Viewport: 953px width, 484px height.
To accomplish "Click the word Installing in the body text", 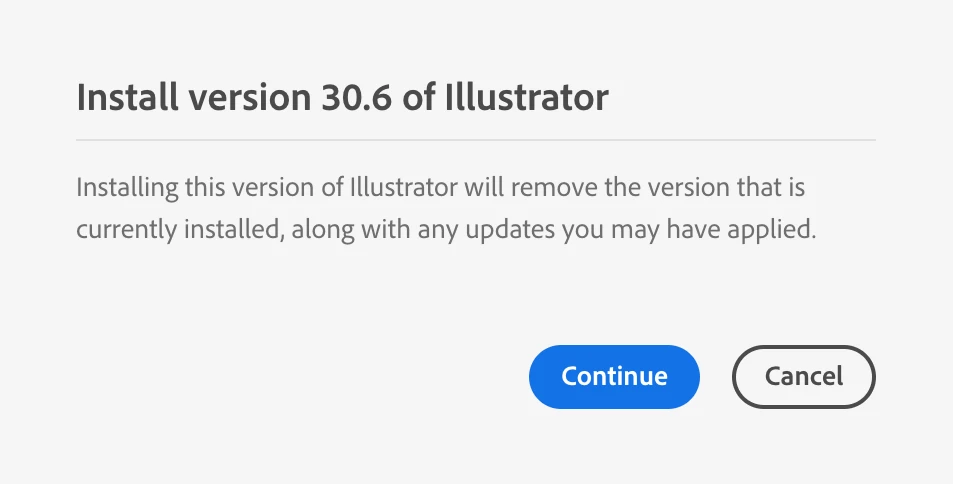I will pyautogui.click(x=128, y=187).
